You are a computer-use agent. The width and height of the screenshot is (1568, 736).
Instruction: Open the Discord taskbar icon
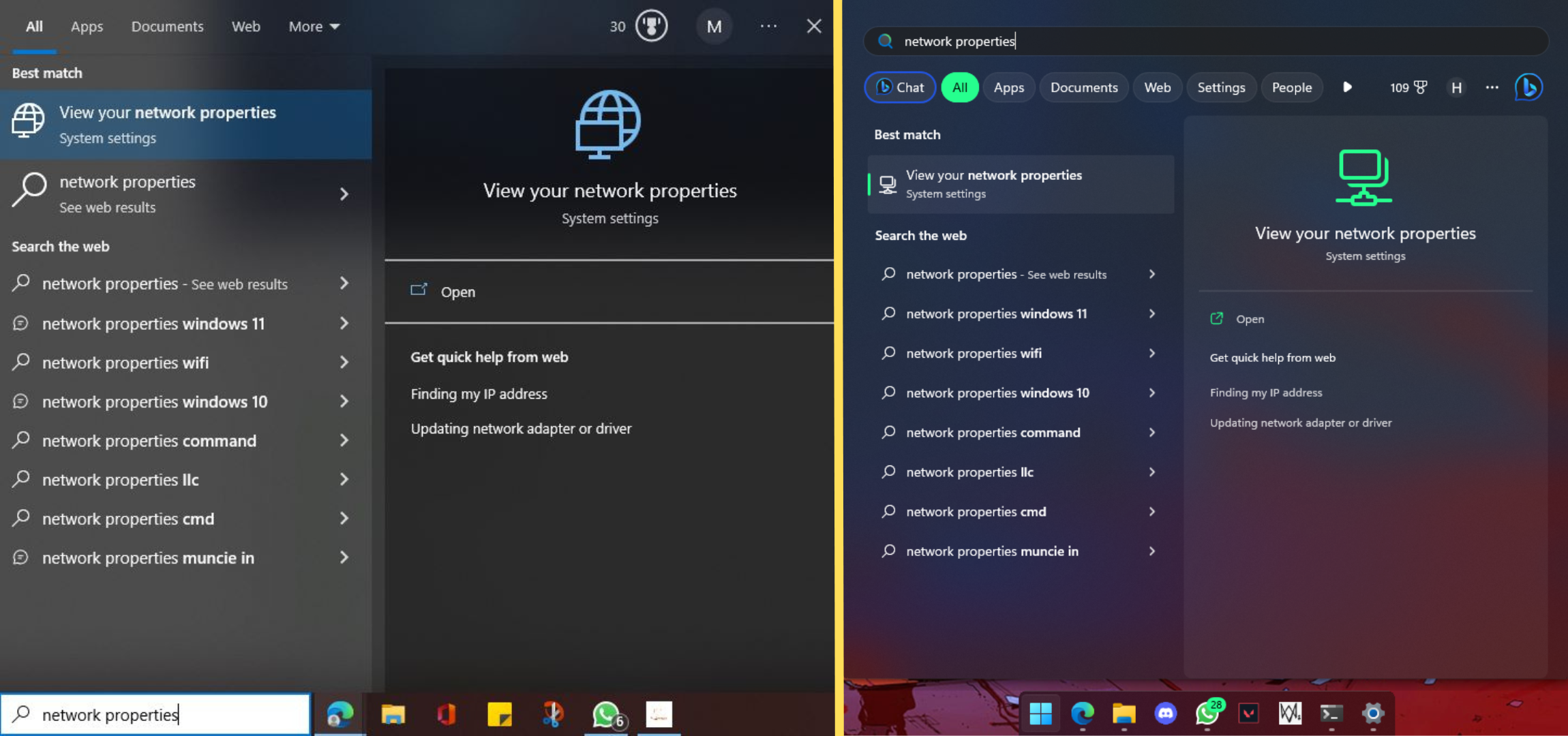click(1165, 714)
